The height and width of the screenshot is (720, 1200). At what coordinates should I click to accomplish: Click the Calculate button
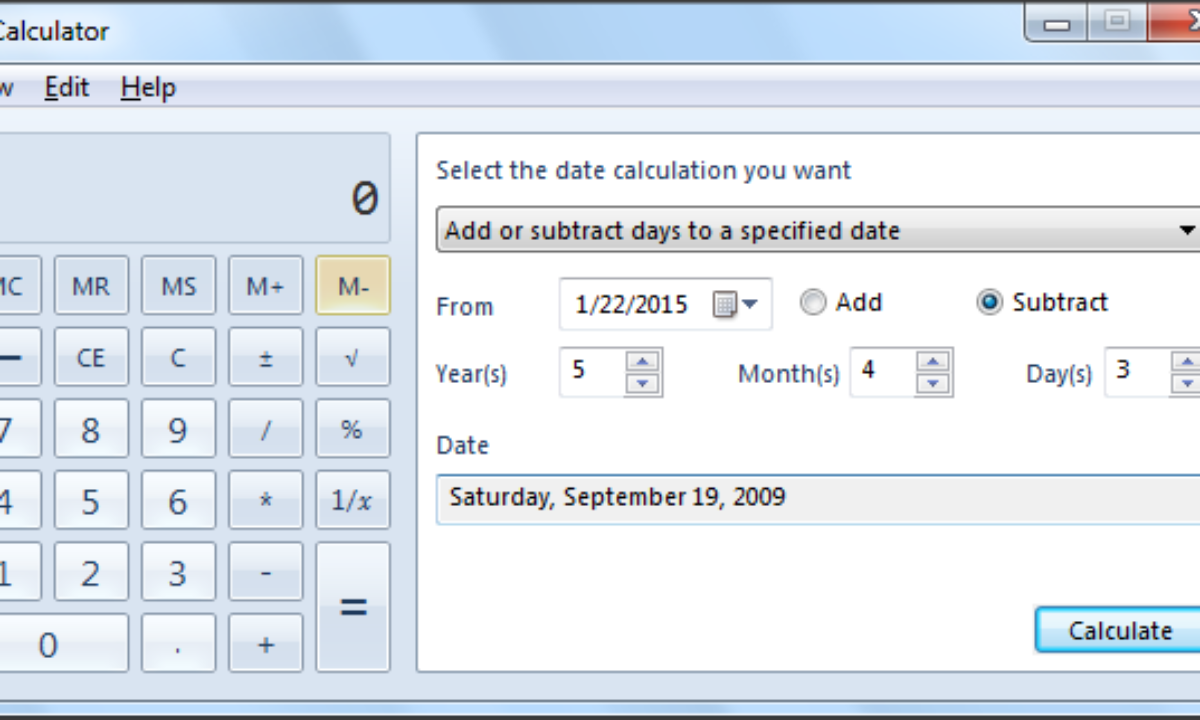tap(1119, 631)
